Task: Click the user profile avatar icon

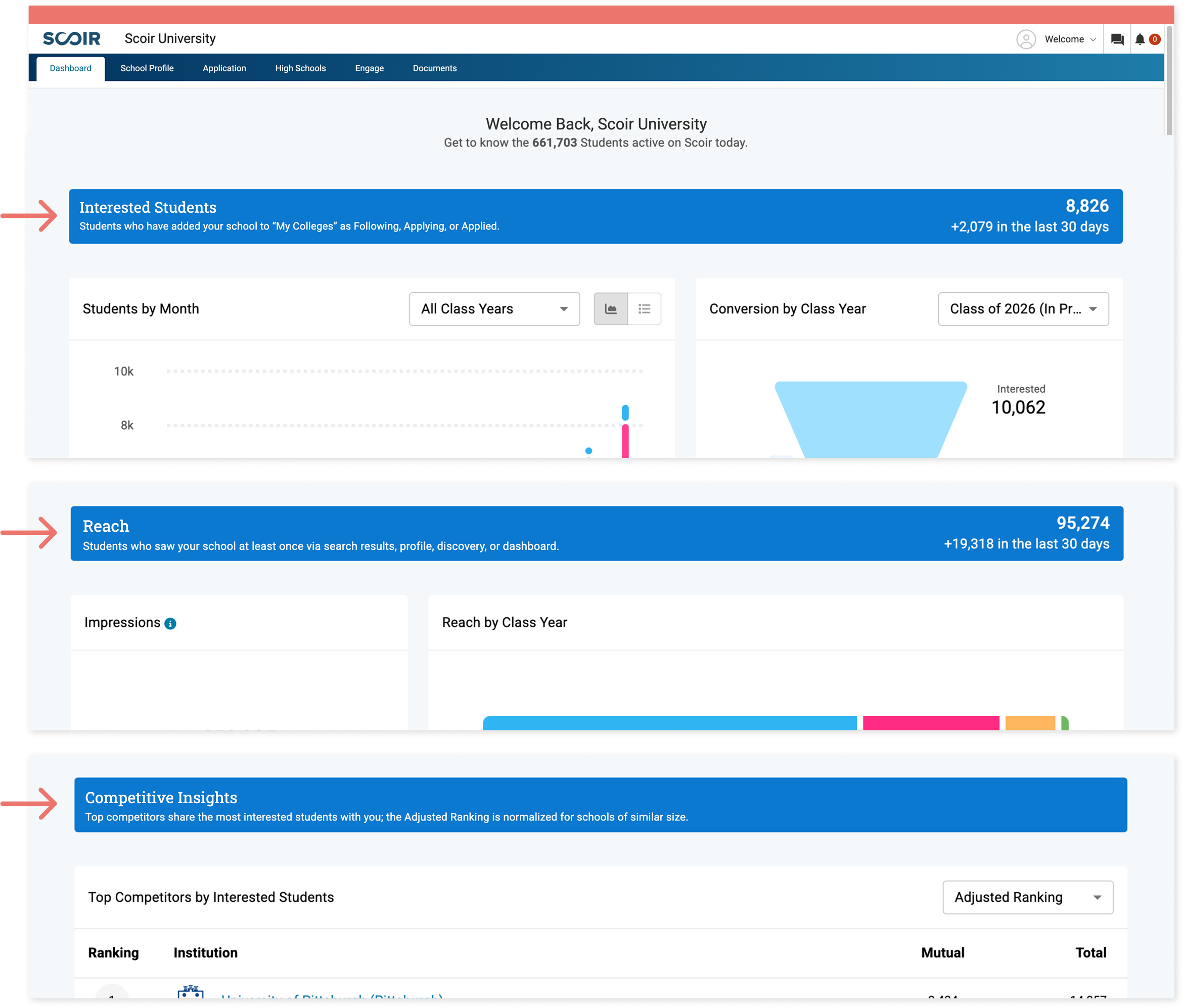Action: point(1026,39)
